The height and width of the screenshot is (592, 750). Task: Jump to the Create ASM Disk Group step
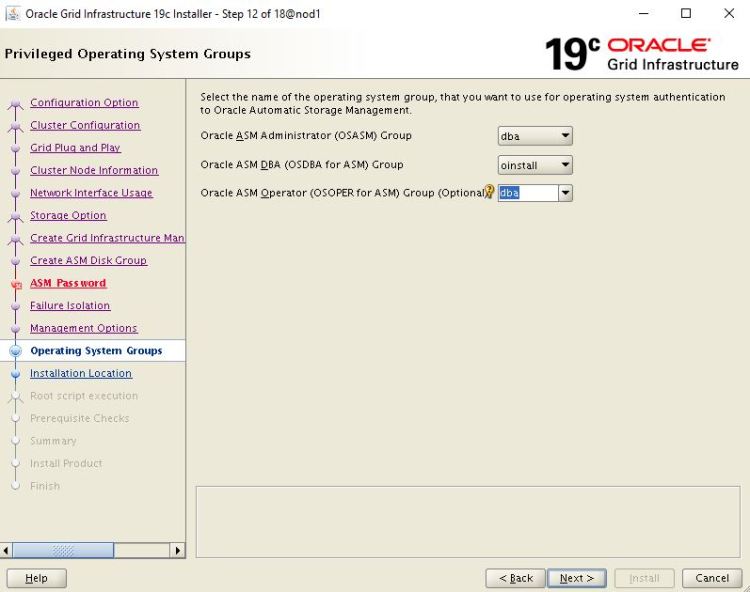tap(88, 261)
